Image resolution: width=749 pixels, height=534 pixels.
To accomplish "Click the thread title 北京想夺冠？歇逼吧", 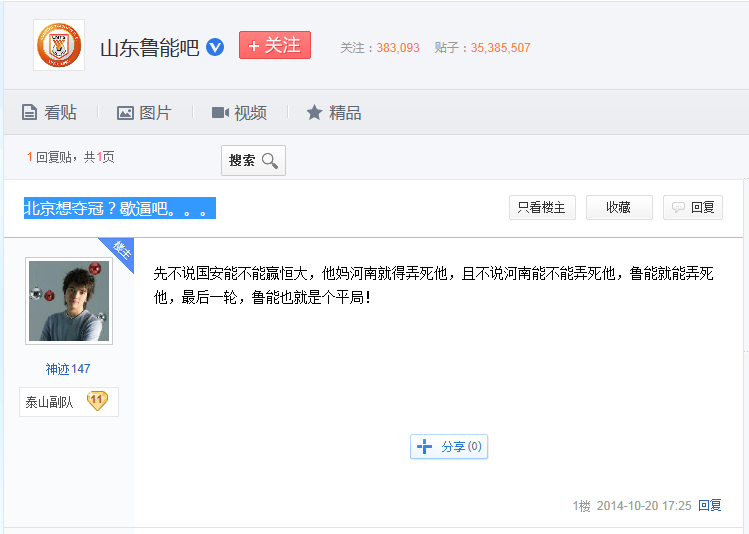I will [x=120, y=208].
